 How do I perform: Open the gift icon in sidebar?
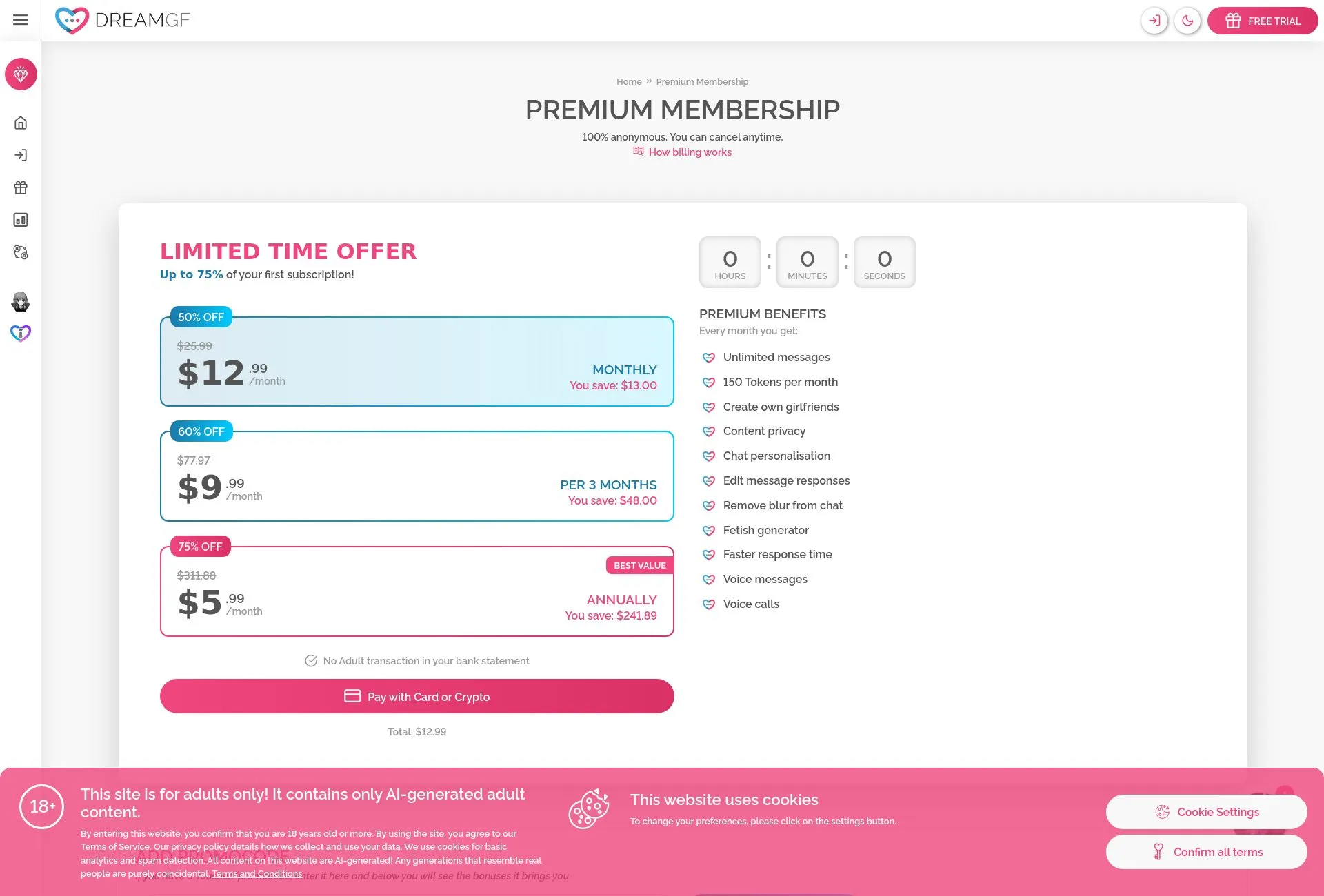(21, 187)
